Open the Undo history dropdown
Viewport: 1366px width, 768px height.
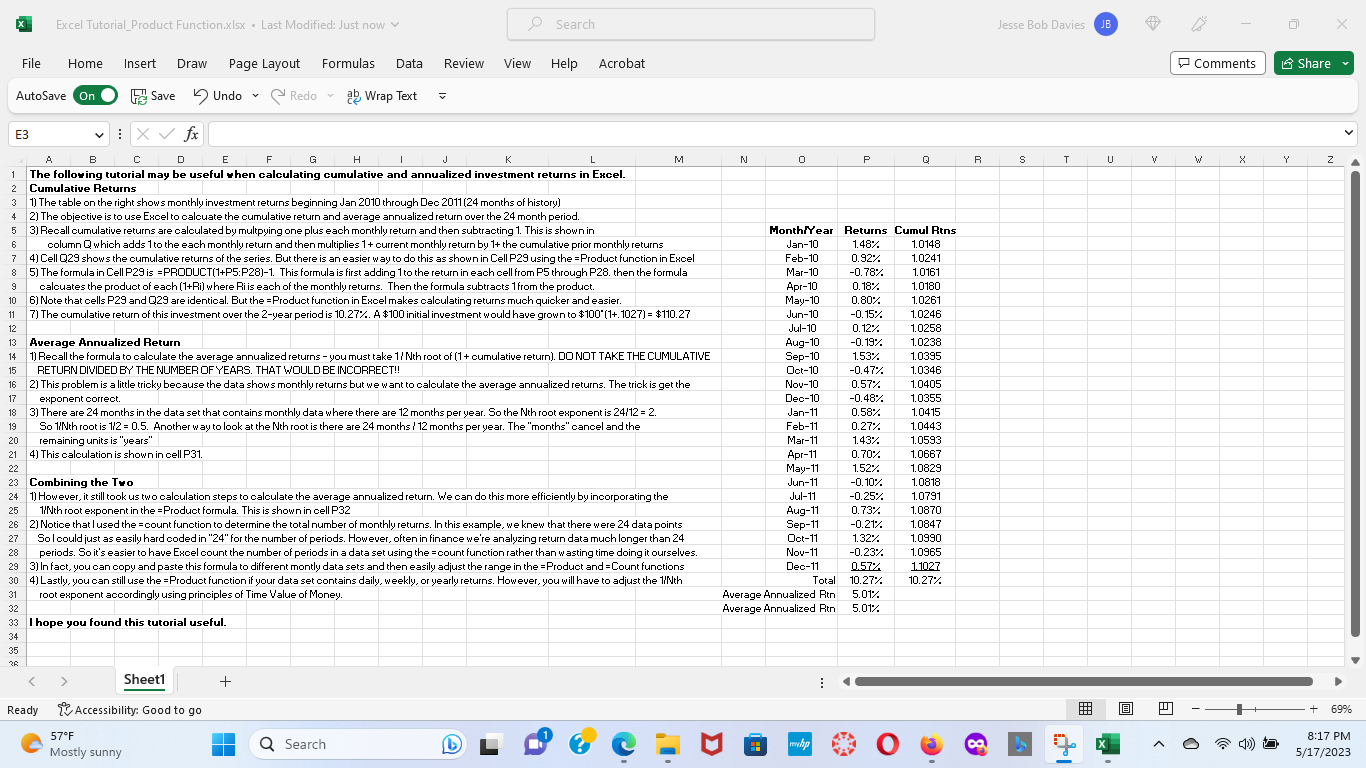tap(254, 95)
